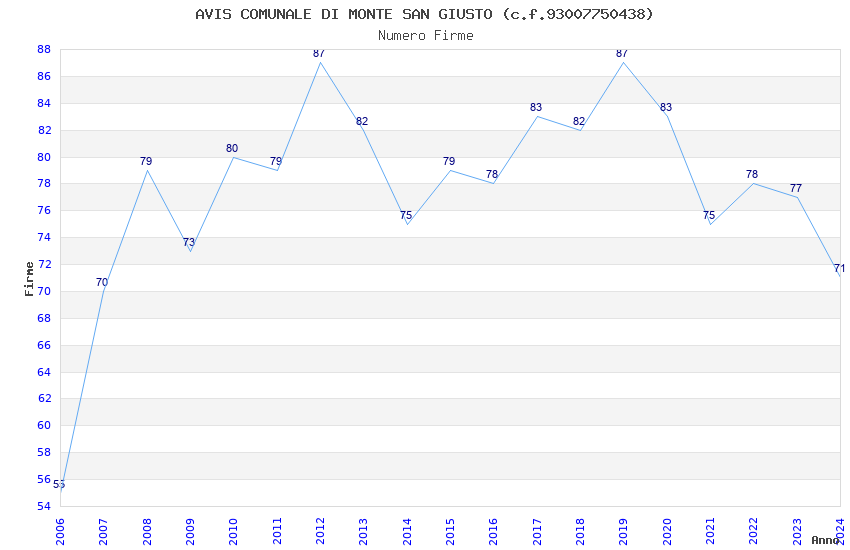Select the 2011 year label
The width and height of the screenshot is (850, 550).
tap(276, 532)
